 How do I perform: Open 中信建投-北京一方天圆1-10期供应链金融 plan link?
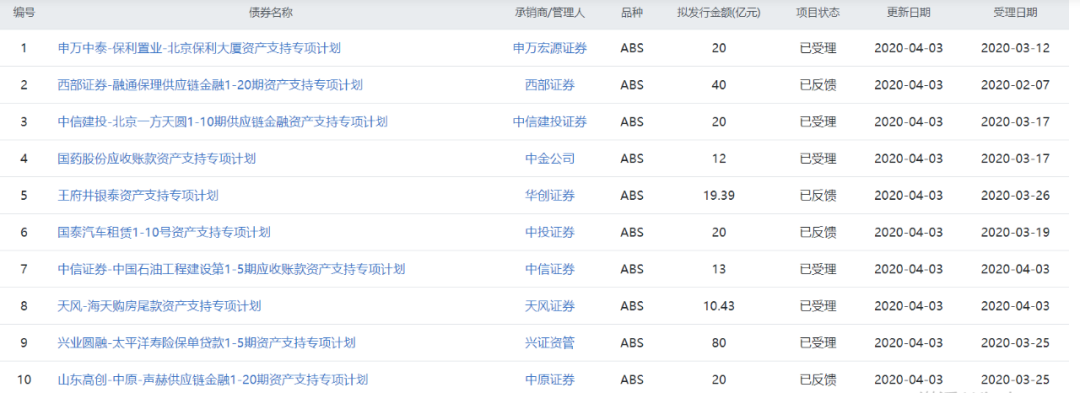coord(222,122)
